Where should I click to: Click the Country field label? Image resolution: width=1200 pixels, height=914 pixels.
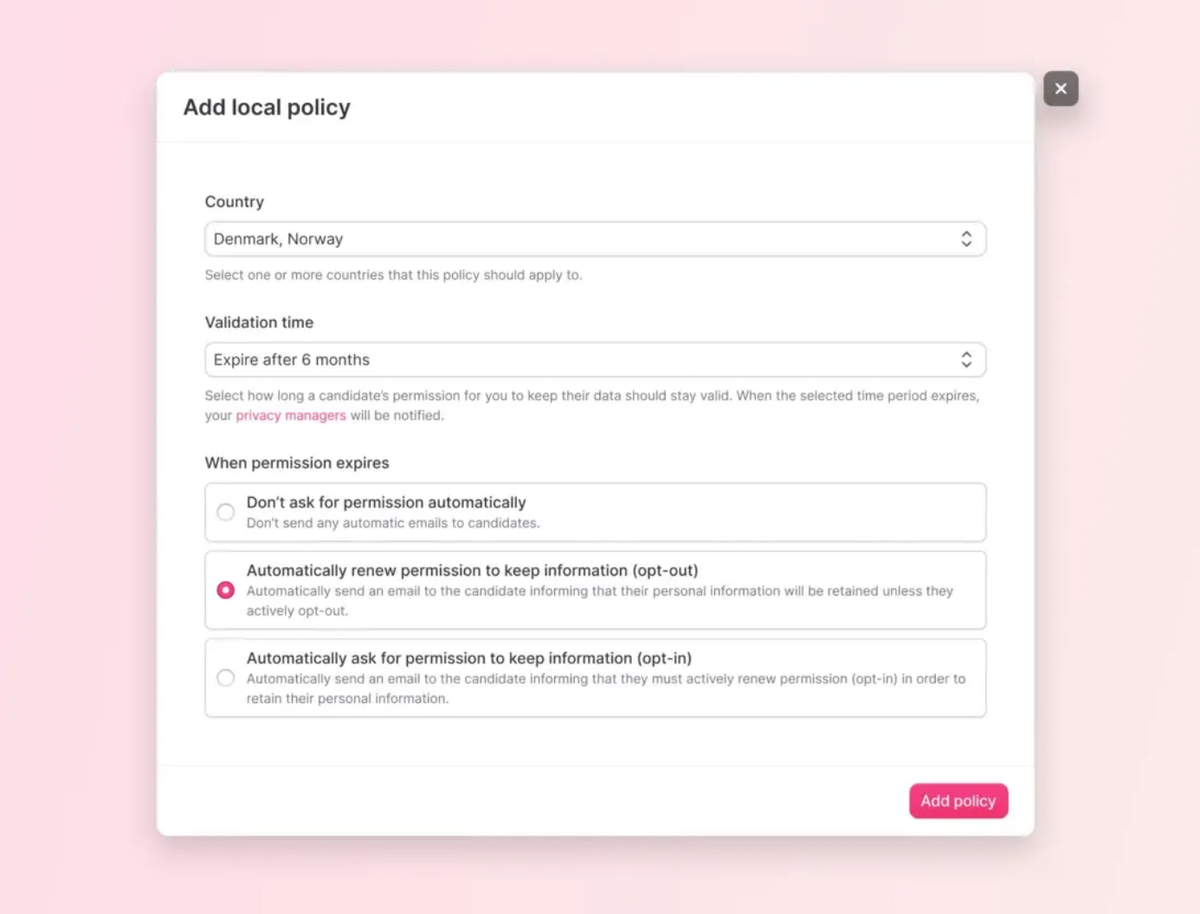pos(234,202)
